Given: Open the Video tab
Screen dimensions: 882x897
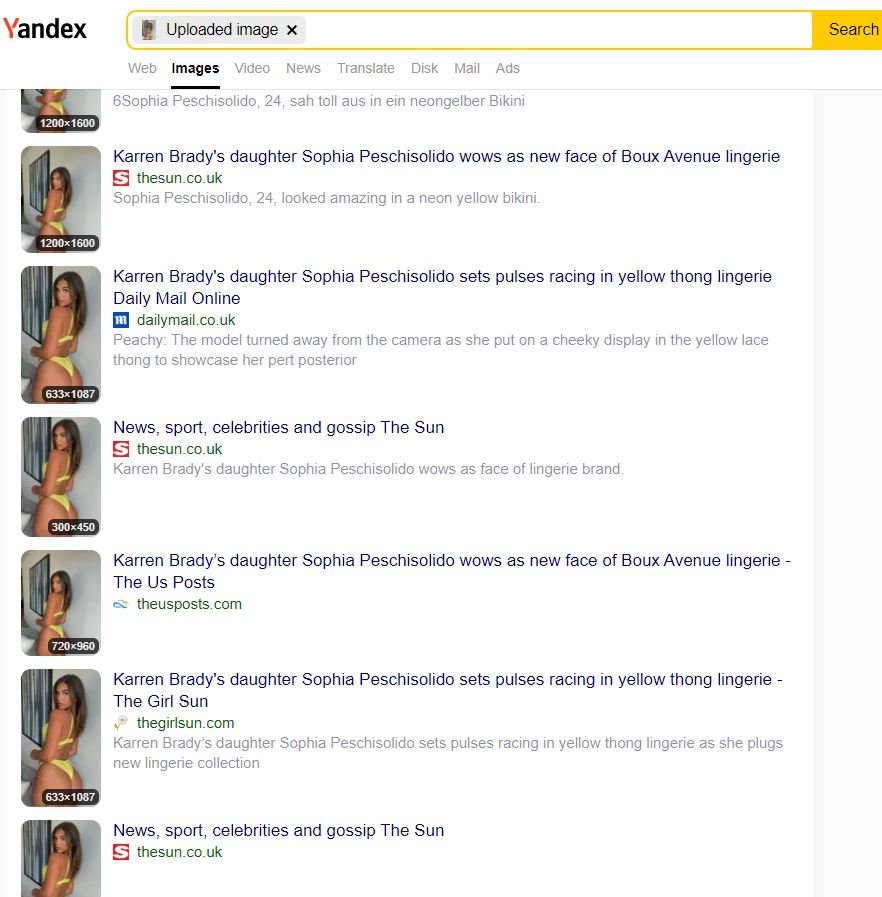Looking at the screenshot, I should 252,68.
